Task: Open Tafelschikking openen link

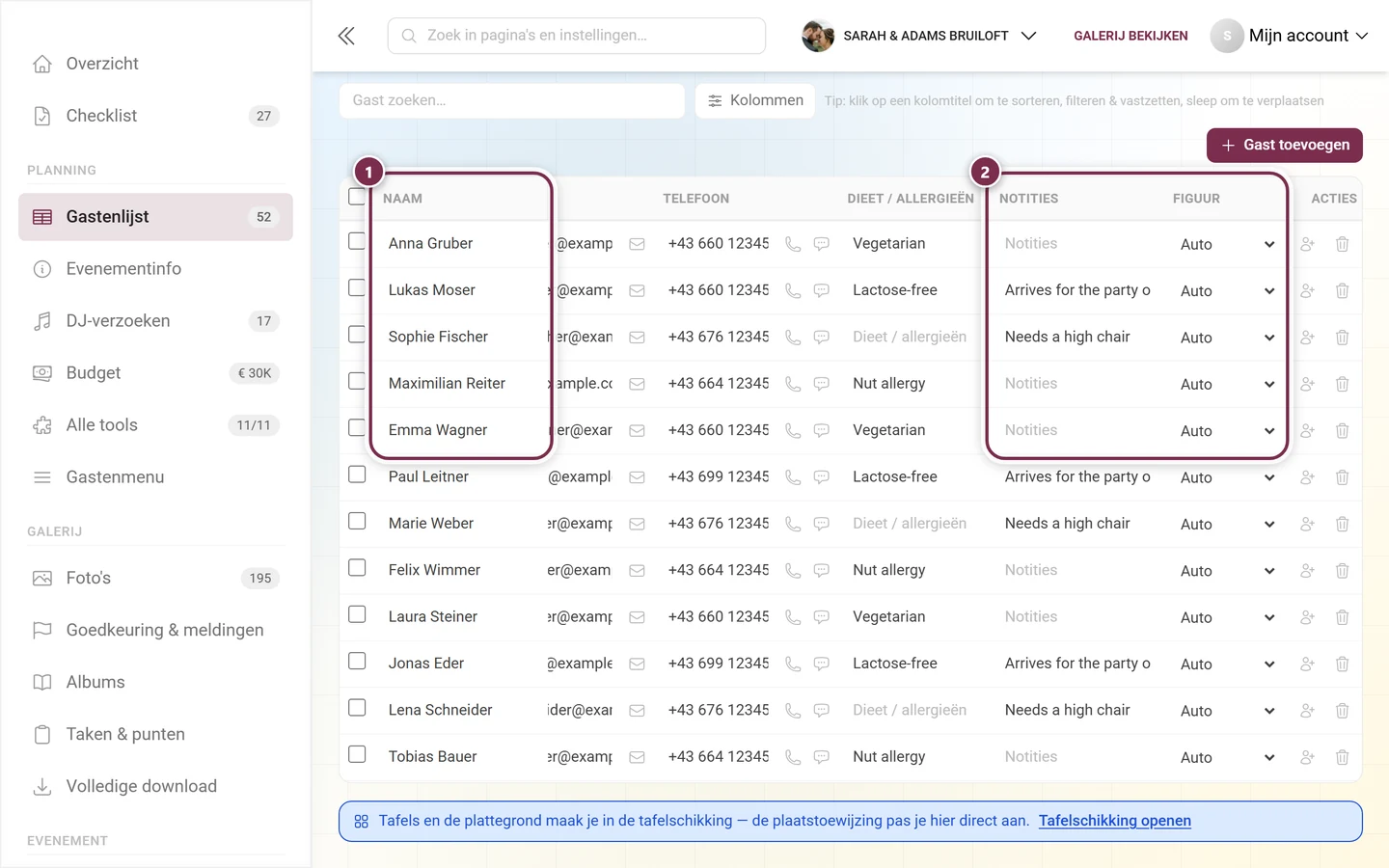Action: pyautogui.click(x=1114, y=821)
